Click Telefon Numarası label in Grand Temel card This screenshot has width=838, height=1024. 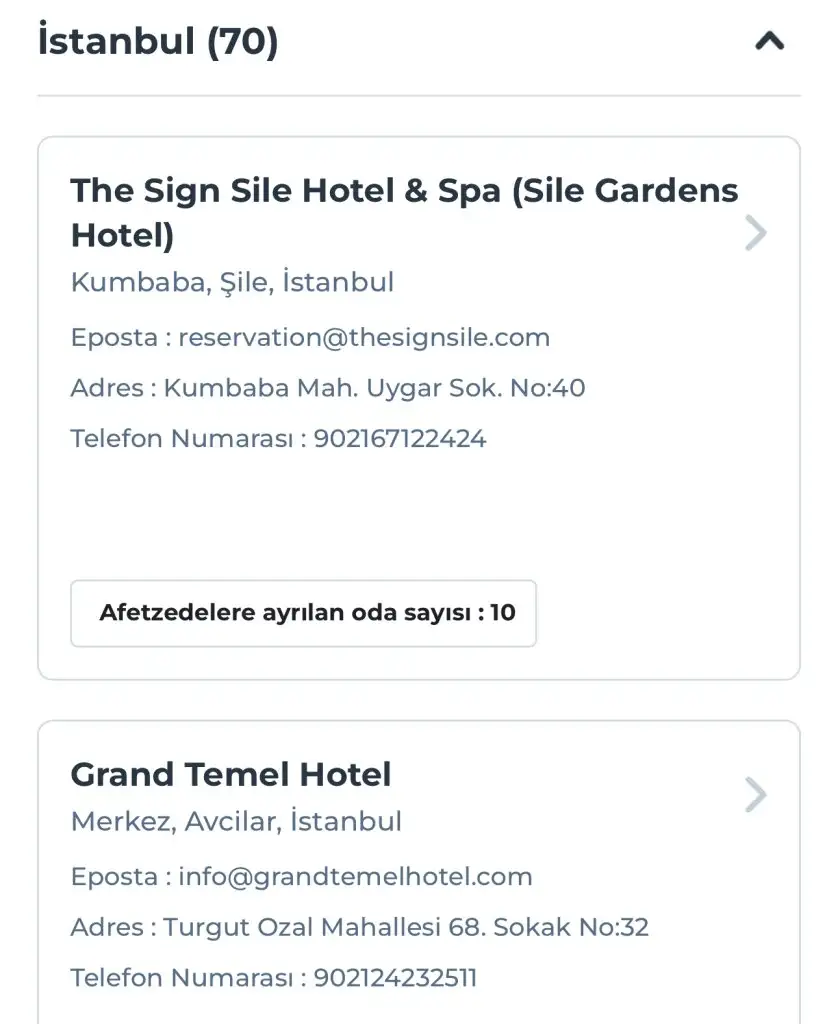tap(182, 977)
